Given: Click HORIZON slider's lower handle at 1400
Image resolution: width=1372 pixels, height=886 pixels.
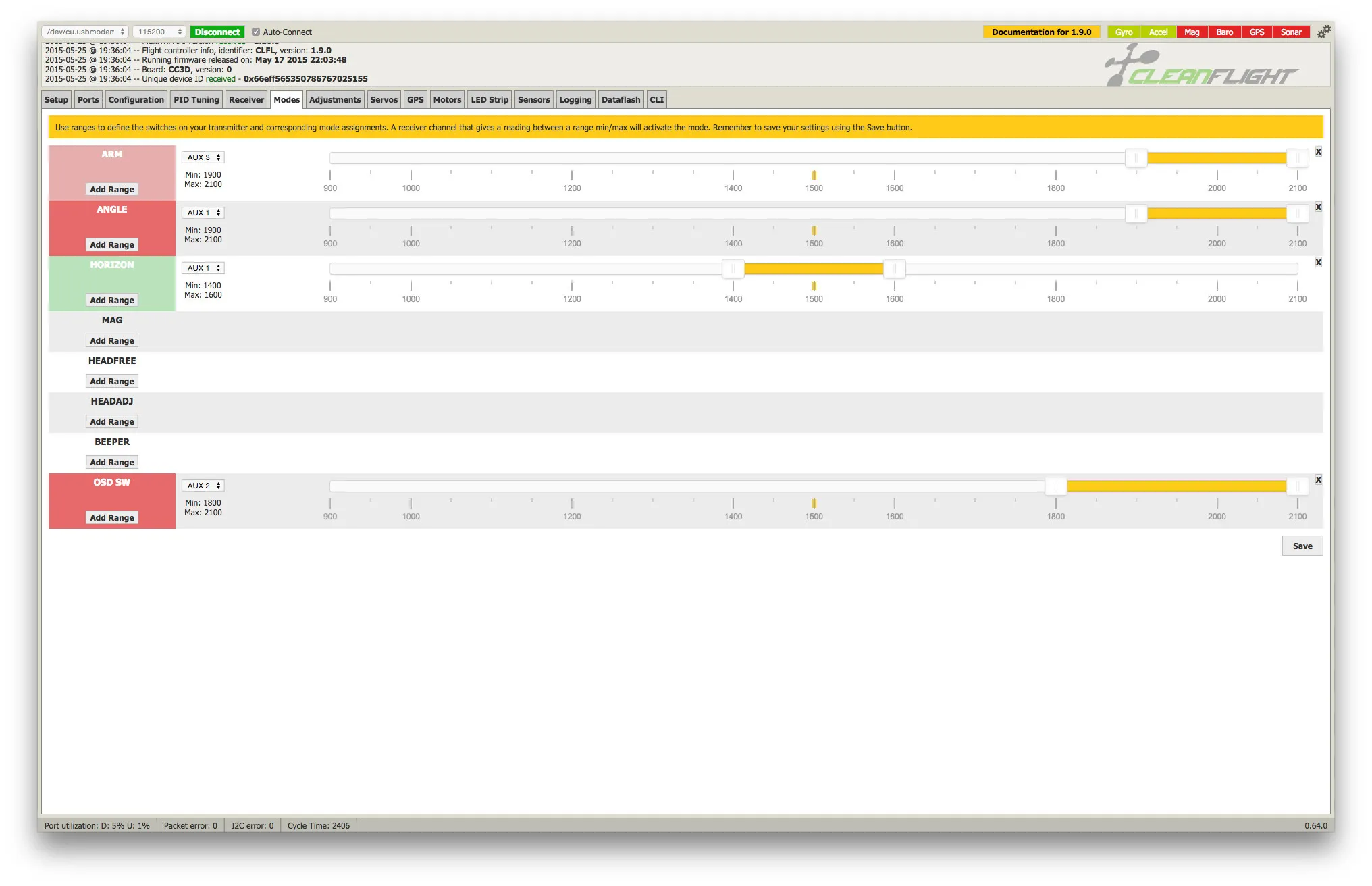Looking at the screenshot, I should (x=733, y=269).
